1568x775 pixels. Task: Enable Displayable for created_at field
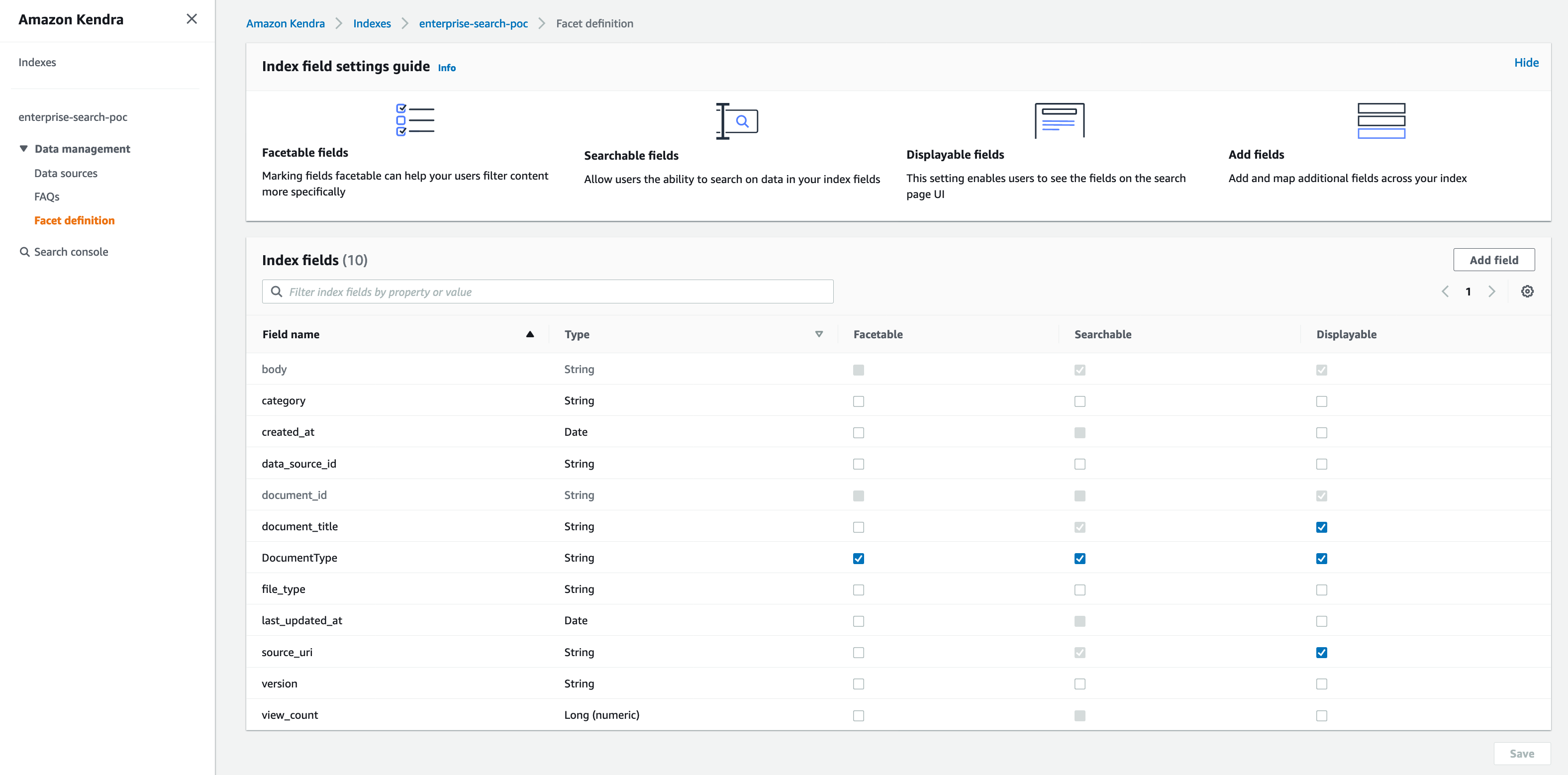(x=1321, y=433)
